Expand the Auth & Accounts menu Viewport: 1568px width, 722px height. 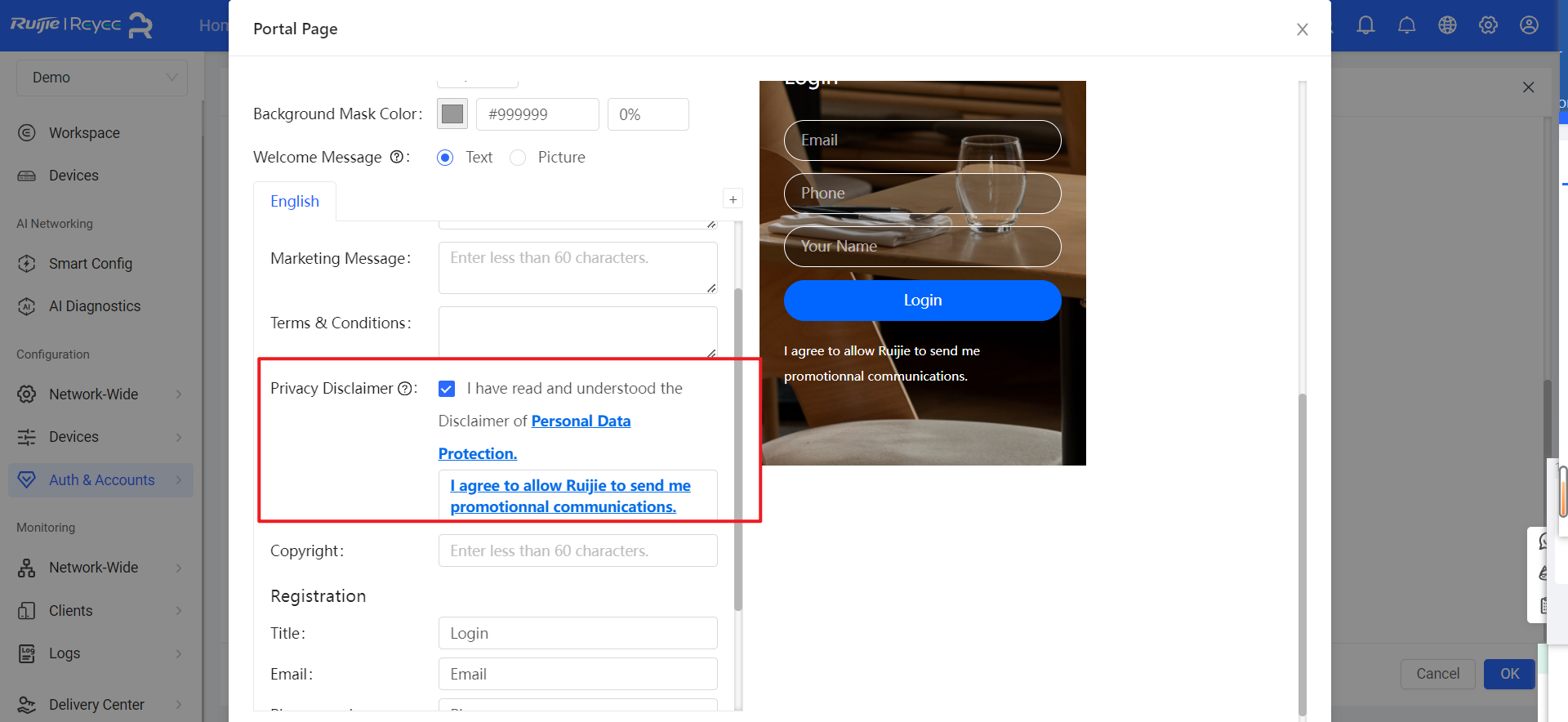(x=101, y=480)
